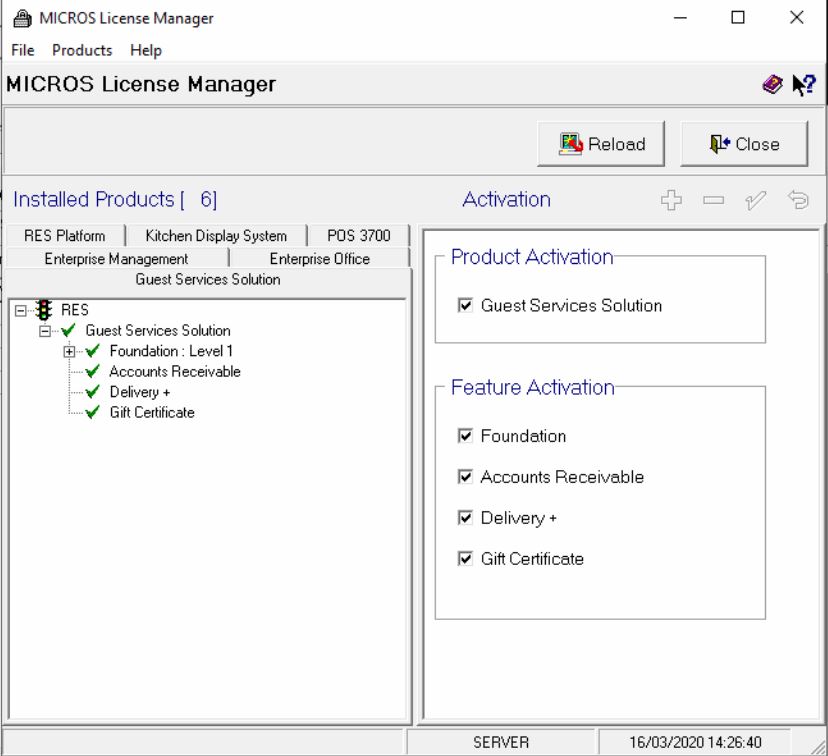Toggle the Guest Services Solution product checkbox

(x=465, y=306)
